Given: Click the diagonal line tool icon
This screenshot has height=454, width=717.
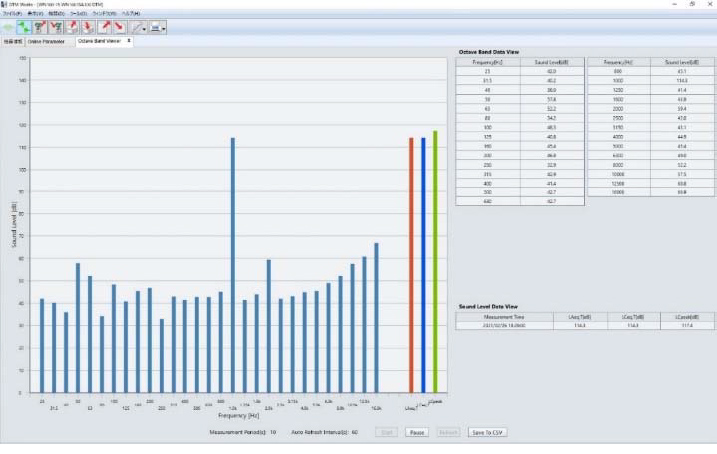Looking at the screenshot, I should 136,27.
